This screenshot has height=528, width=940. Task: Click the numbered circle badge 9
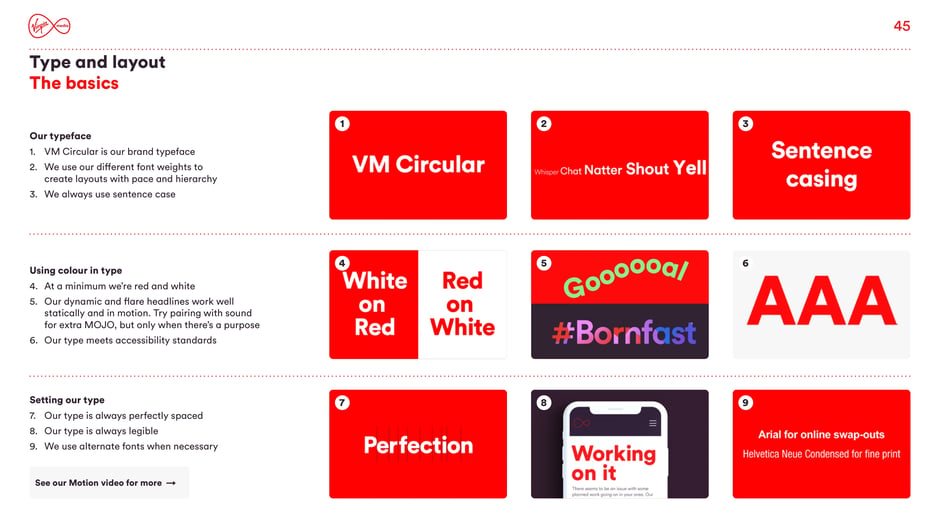(745, 403)
